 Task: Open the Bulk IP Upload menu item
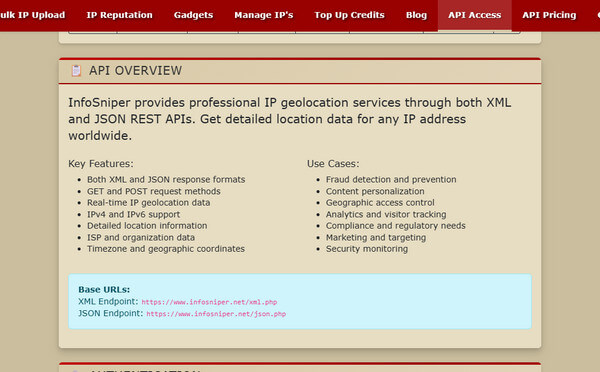pyautogui.click(x=33, y=15)
